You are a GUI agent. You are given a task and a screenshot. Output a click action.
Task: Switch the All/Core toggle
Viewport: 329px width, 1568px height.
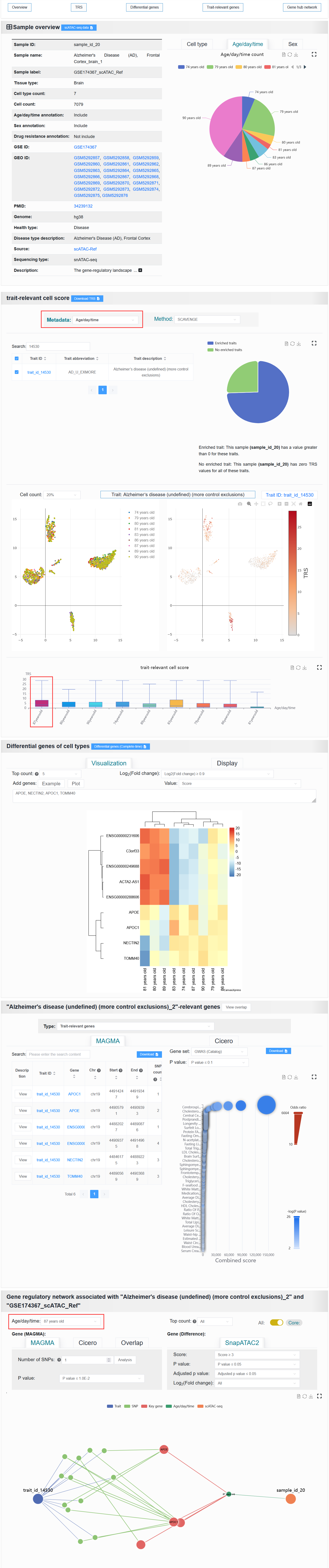pos(277,1323)
